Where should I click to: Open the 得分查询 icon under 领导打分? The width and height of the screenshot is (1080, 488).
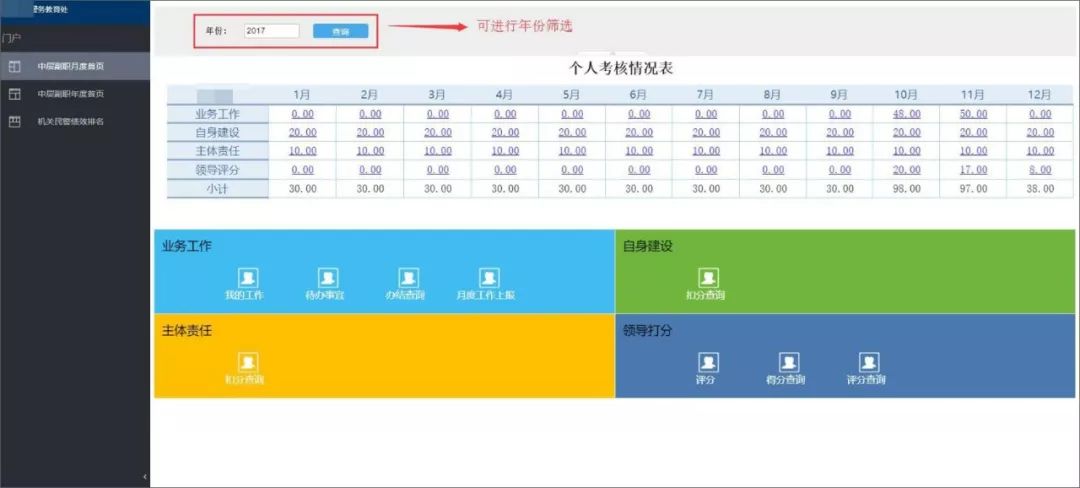787,364
